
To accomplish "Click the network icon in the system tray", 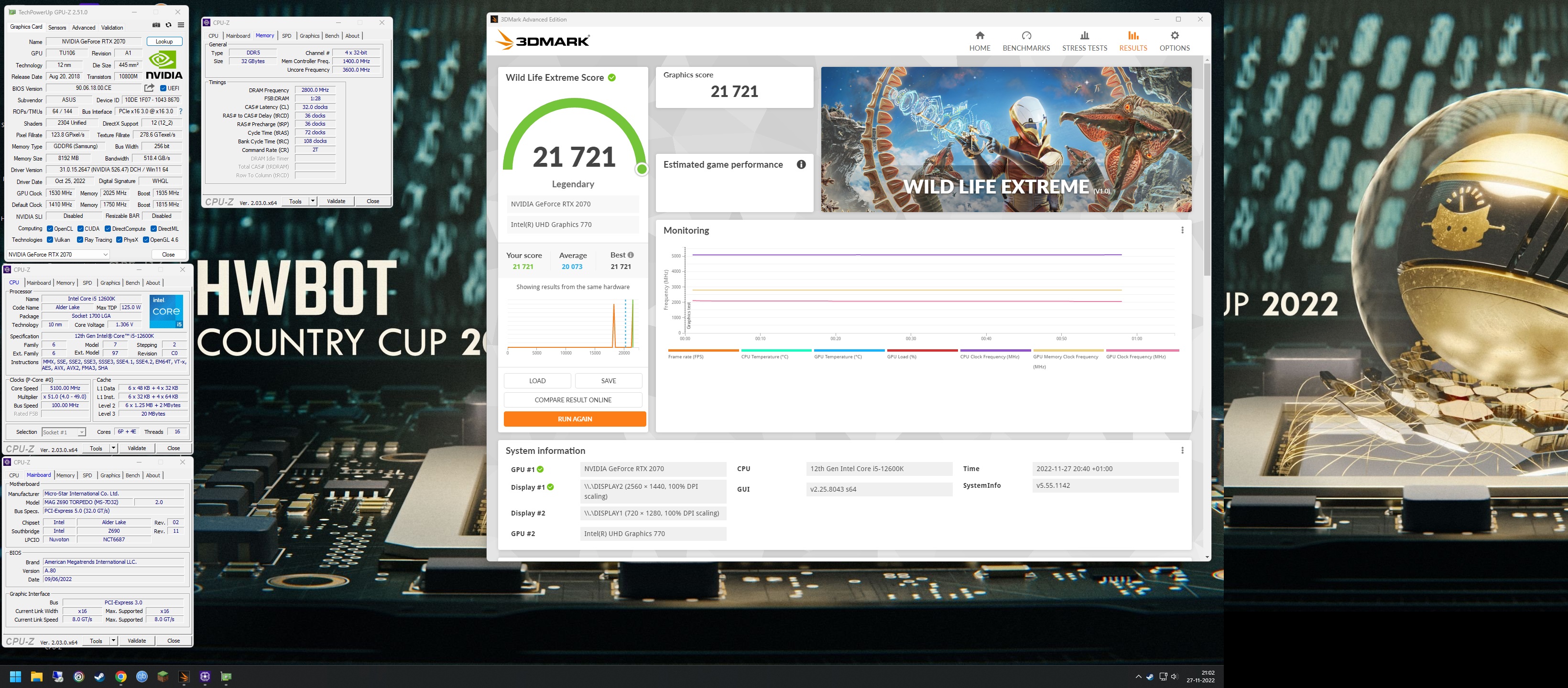I will (x=1163, y=677).
